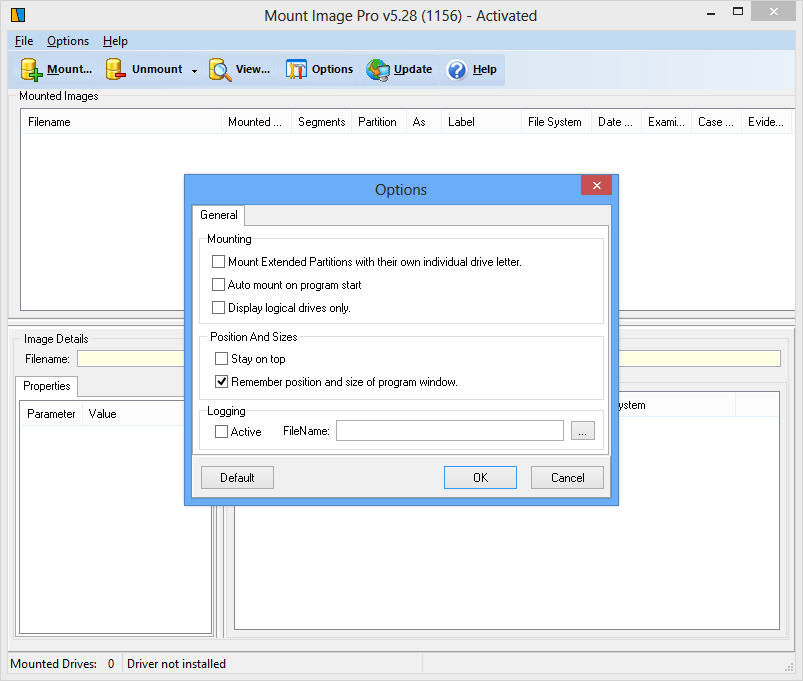This screenshot has height=681, width=803.
Task: Open the Unmount dropdown arrow
Action: (194, 71)
